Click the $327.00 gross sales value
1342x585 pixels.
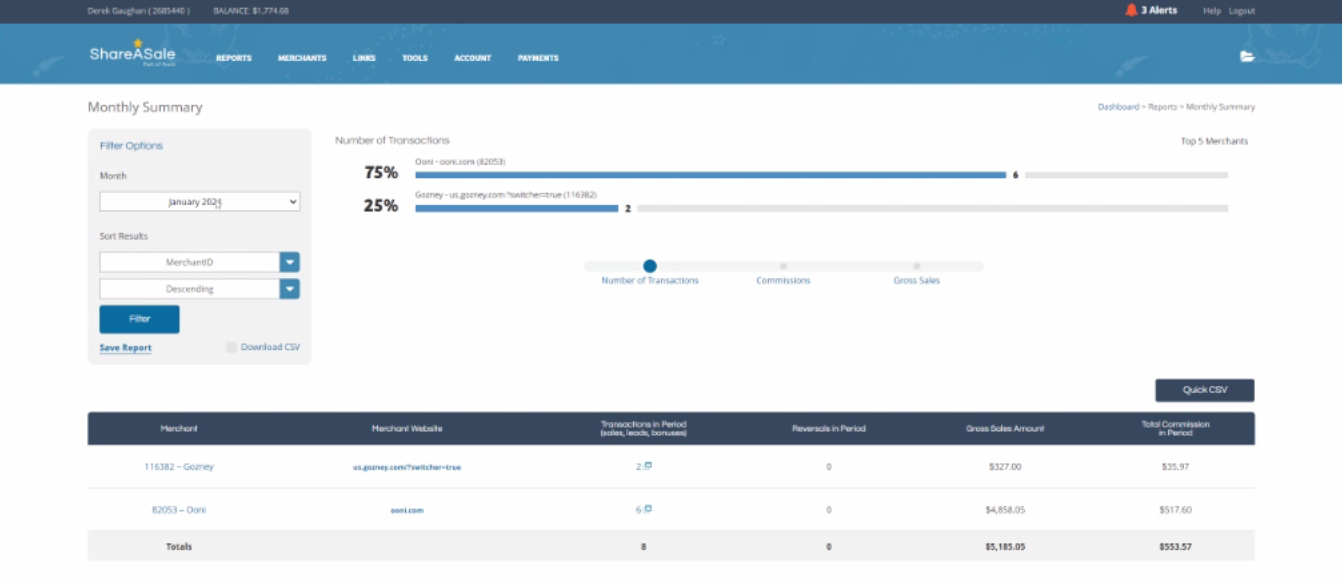coord(1003,467)
